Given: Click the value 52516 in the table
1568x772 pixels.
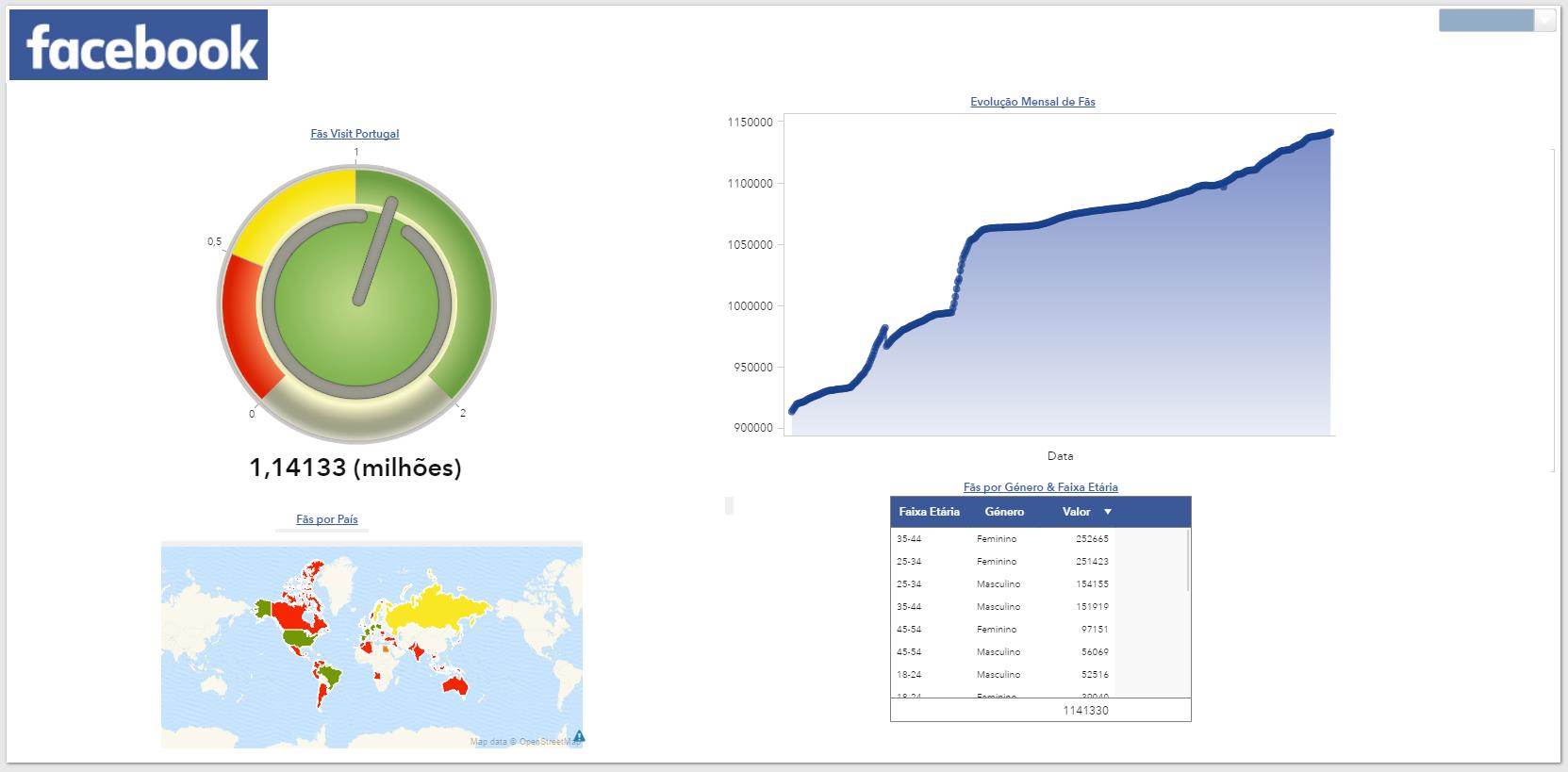Looking at the screenshot, I should point(1095,675).
